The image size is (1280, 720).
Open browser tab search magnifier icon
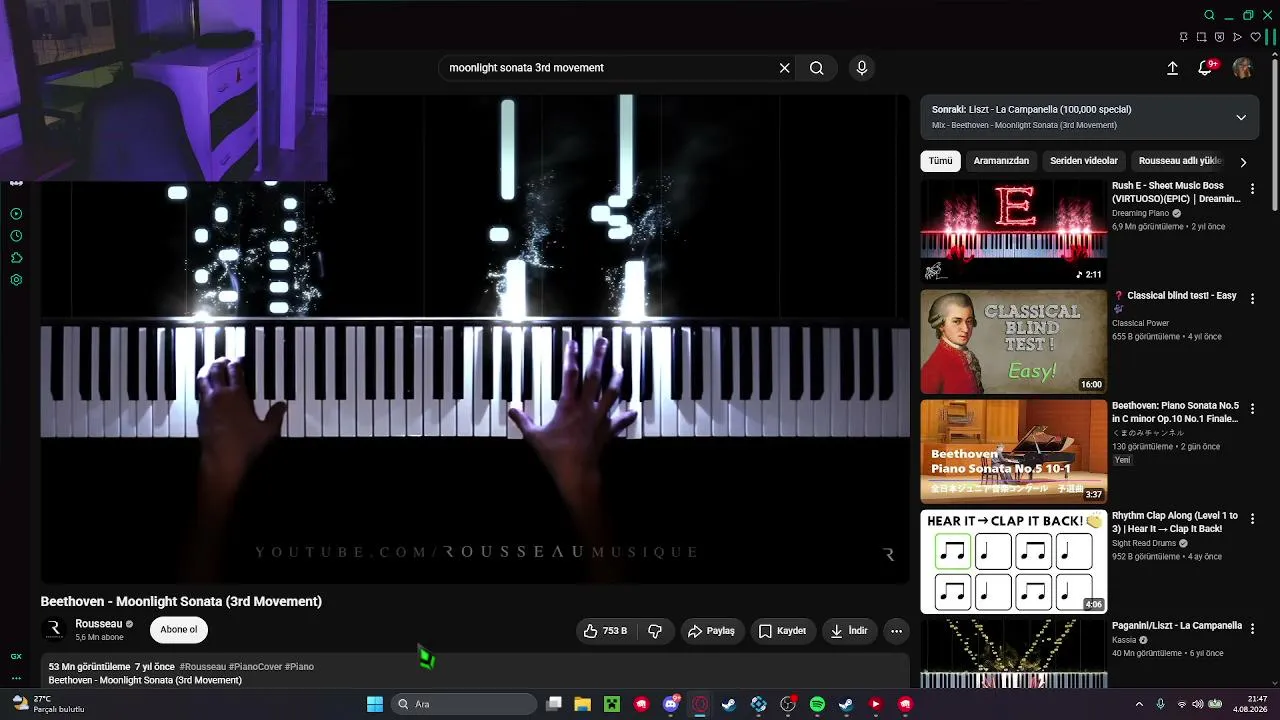click(x=1209, y=15)
